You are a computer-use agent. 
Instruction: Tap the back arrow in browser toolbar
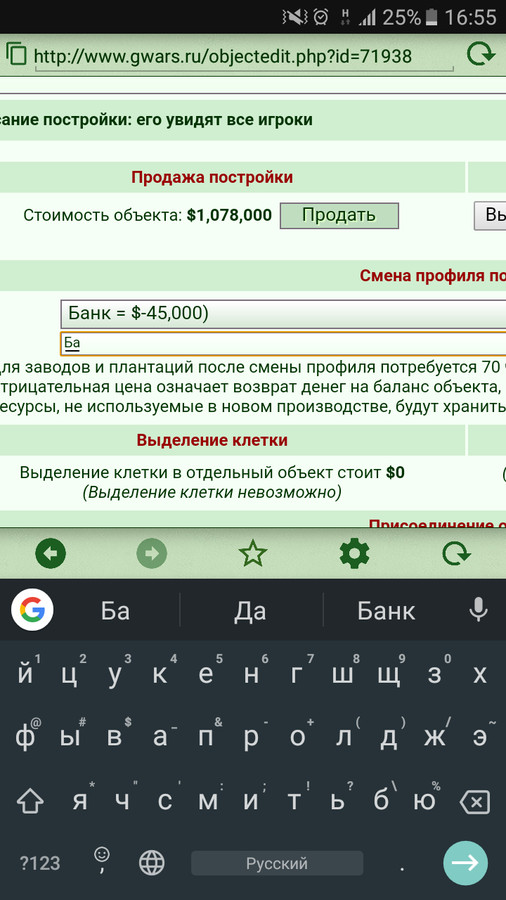pos(50,554)
